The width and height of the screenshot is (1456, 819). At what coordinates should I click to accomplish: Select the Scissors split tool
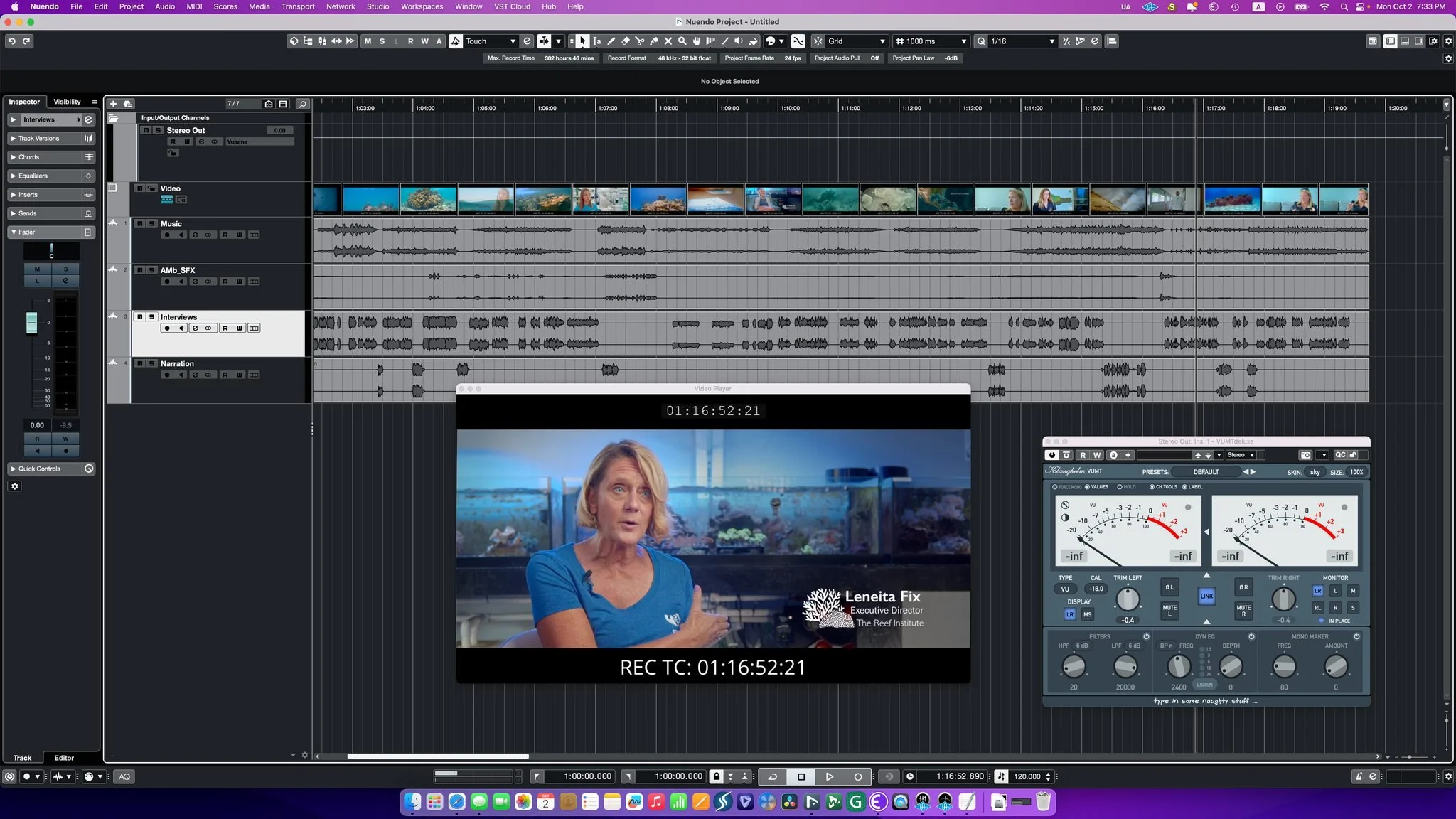pos(639,41)
